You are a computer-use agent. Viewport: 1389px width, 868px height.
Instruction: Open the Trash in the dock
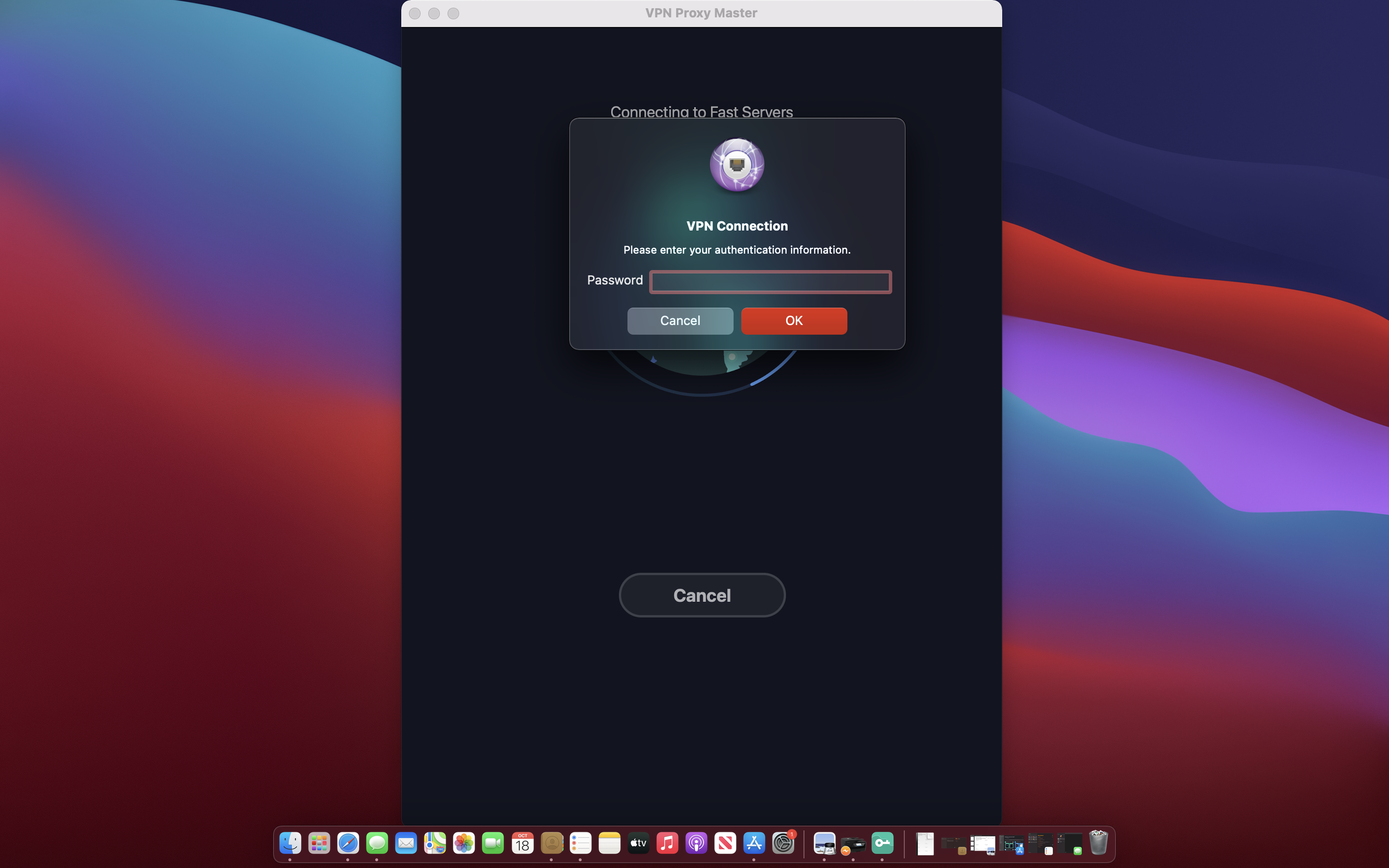(x=1098, y=843)
